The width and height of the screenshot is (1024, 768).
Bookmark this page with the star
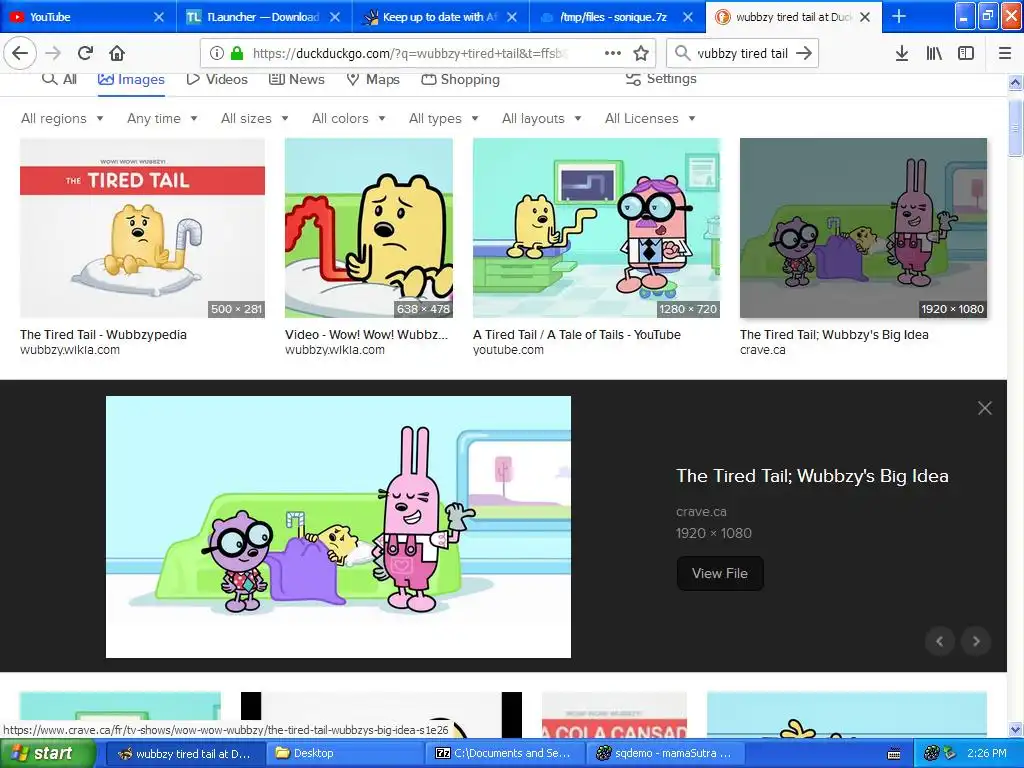coord(641,54)
